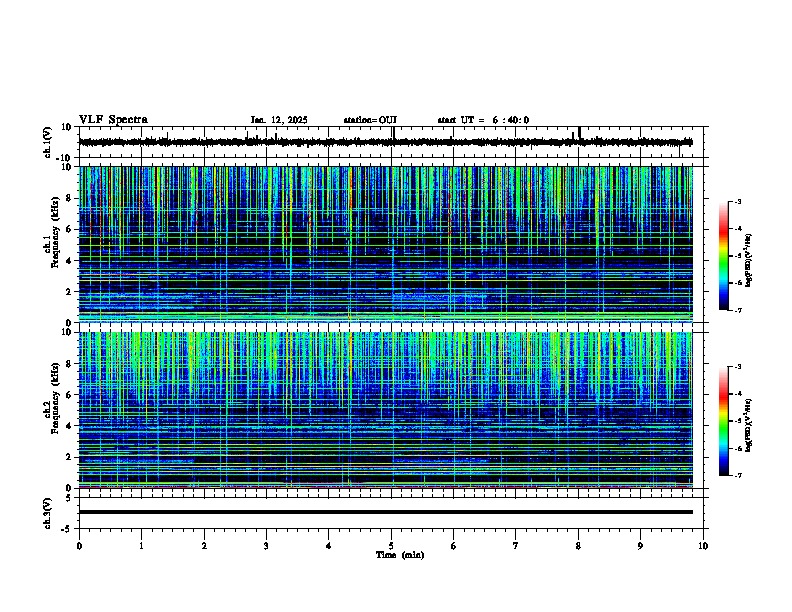Click time axis tick label "5"
The width and height of the screenshot is (792, 612).
(391, 546)
